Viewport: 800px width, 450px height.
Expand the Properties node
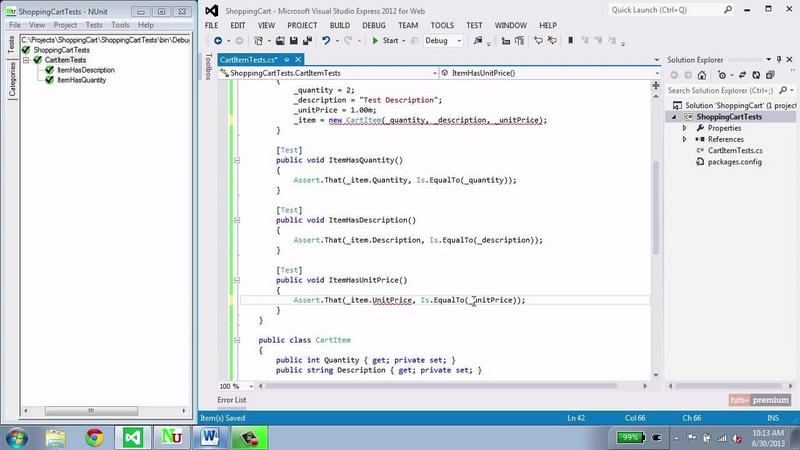pyautogui.click(x=685, y=128)
